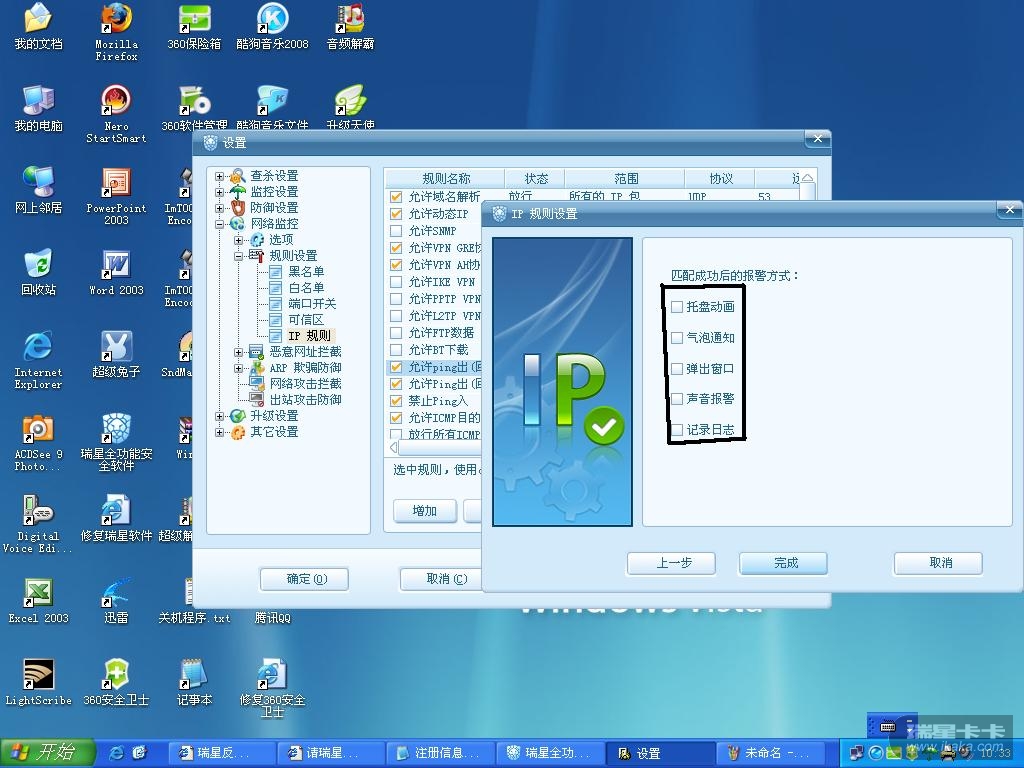
Task: Open the ACDSee 9 Photo desktop icon
Action: tap(38, 430)
